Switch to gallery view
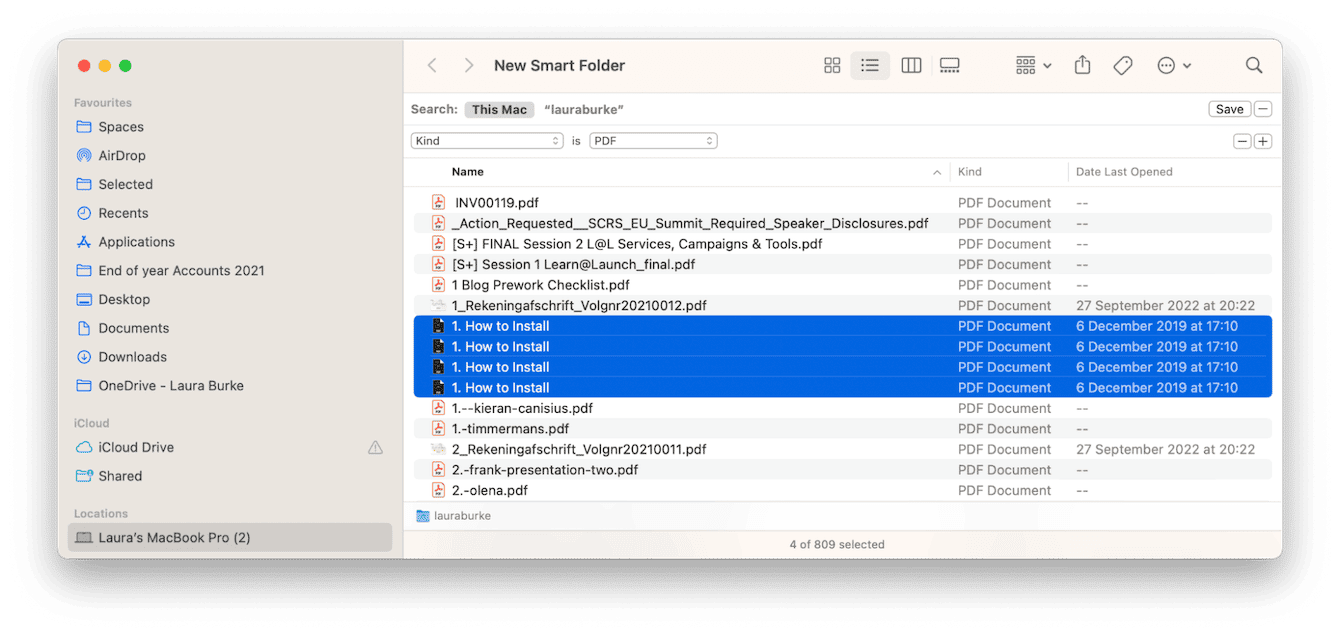 (949, 65)
